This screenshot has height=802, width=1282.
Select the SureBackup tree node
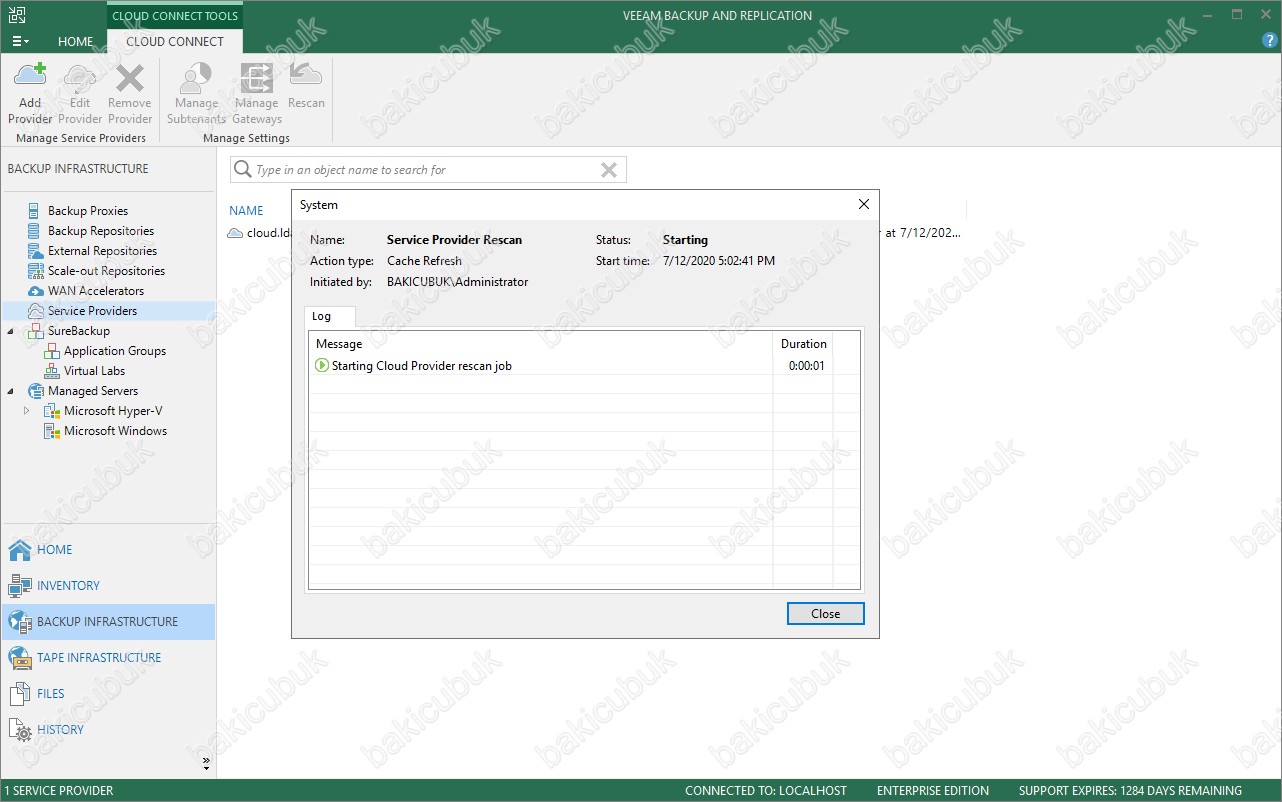79,331
